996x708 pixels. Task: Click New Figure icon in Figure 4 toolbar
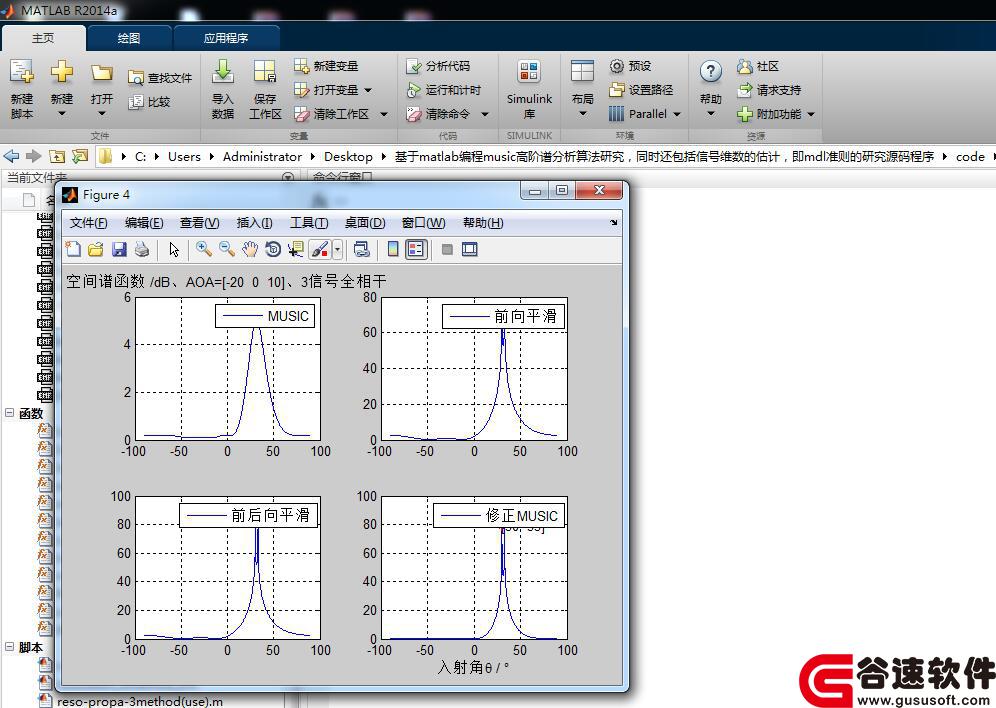73,249
